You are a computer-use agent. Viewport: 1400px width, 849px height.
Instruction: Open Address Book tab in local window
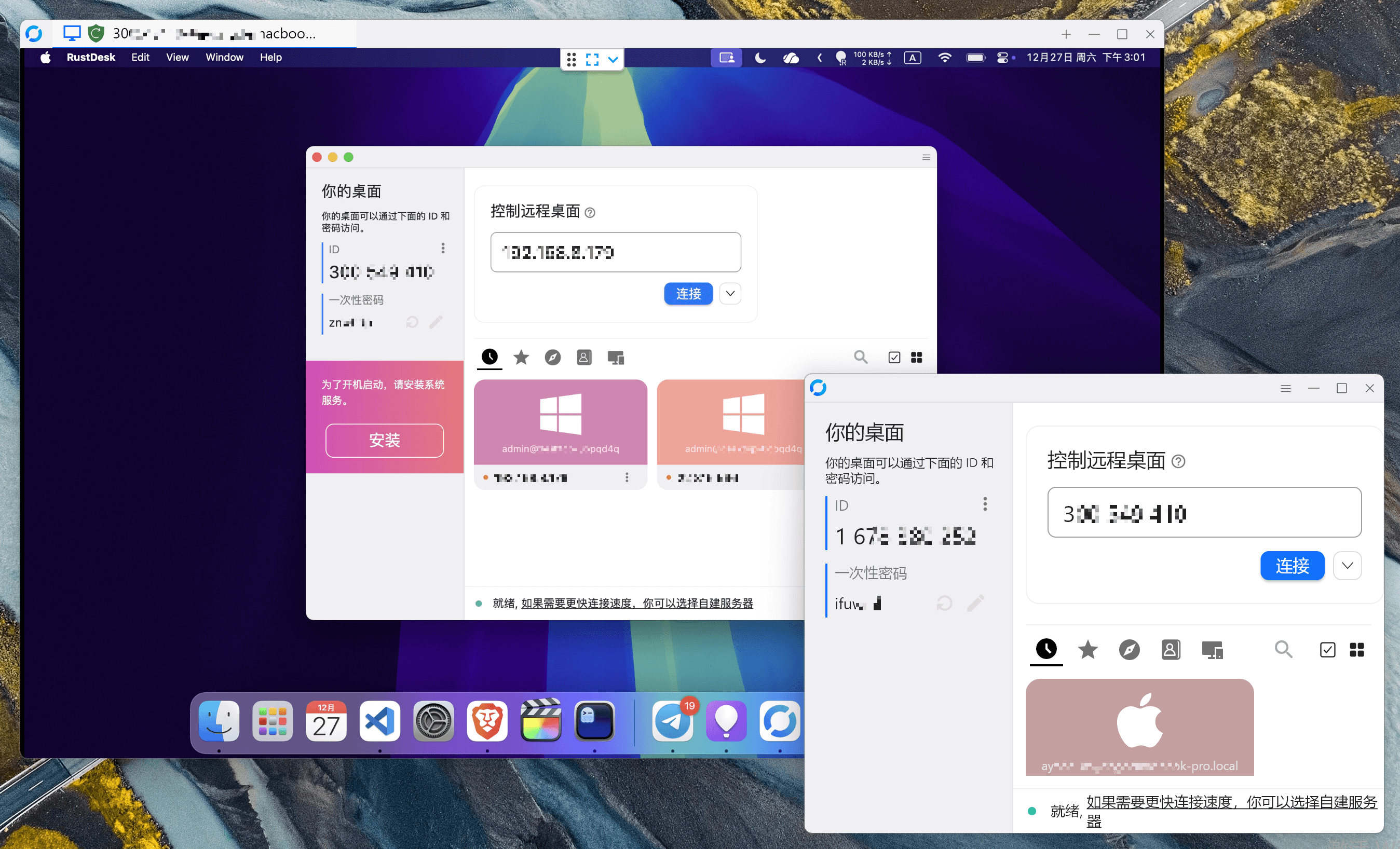pyautogui.click(x=1171, y=649)
